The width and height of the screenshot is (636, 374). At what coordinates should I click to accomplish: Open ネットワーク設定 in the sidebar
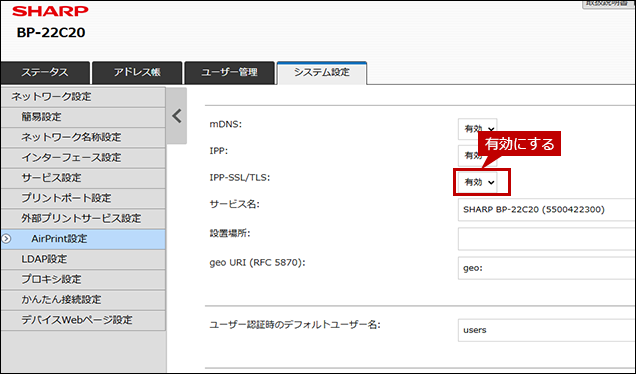83,97
